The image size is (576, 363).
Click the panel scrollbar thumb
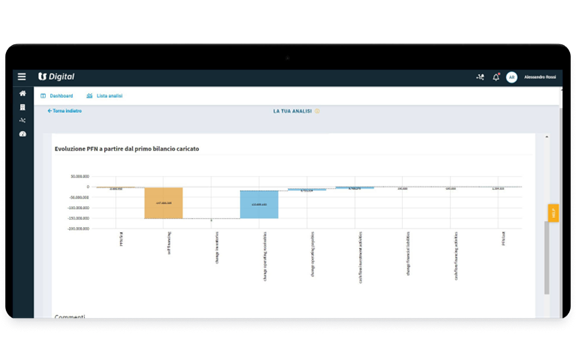(x=547, y=257)
